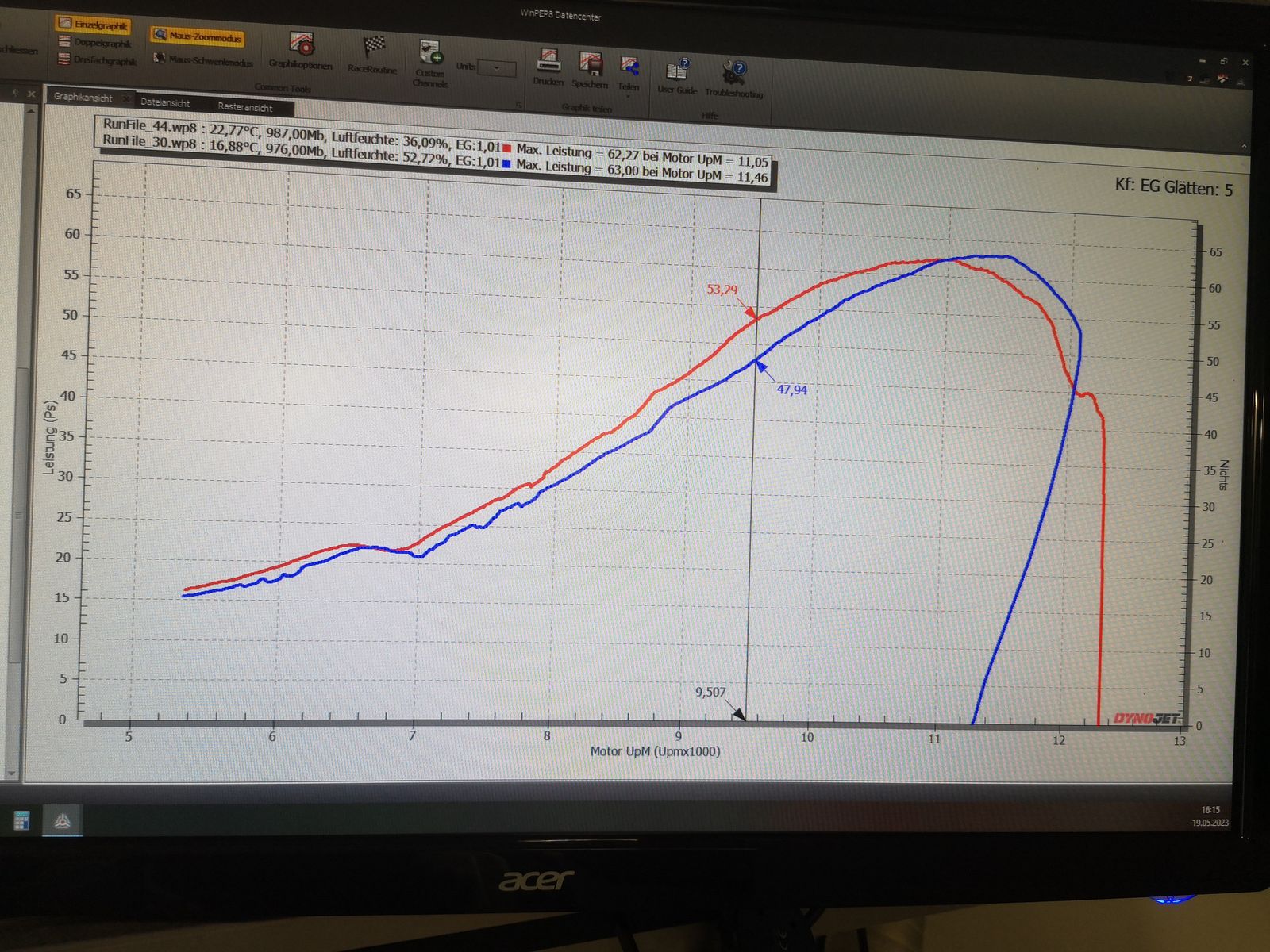Image resolution: width=1270 pixels, height=952 pixels.
Task: Select the Dreifachgraphik triple graph layout
Action: 97,60
